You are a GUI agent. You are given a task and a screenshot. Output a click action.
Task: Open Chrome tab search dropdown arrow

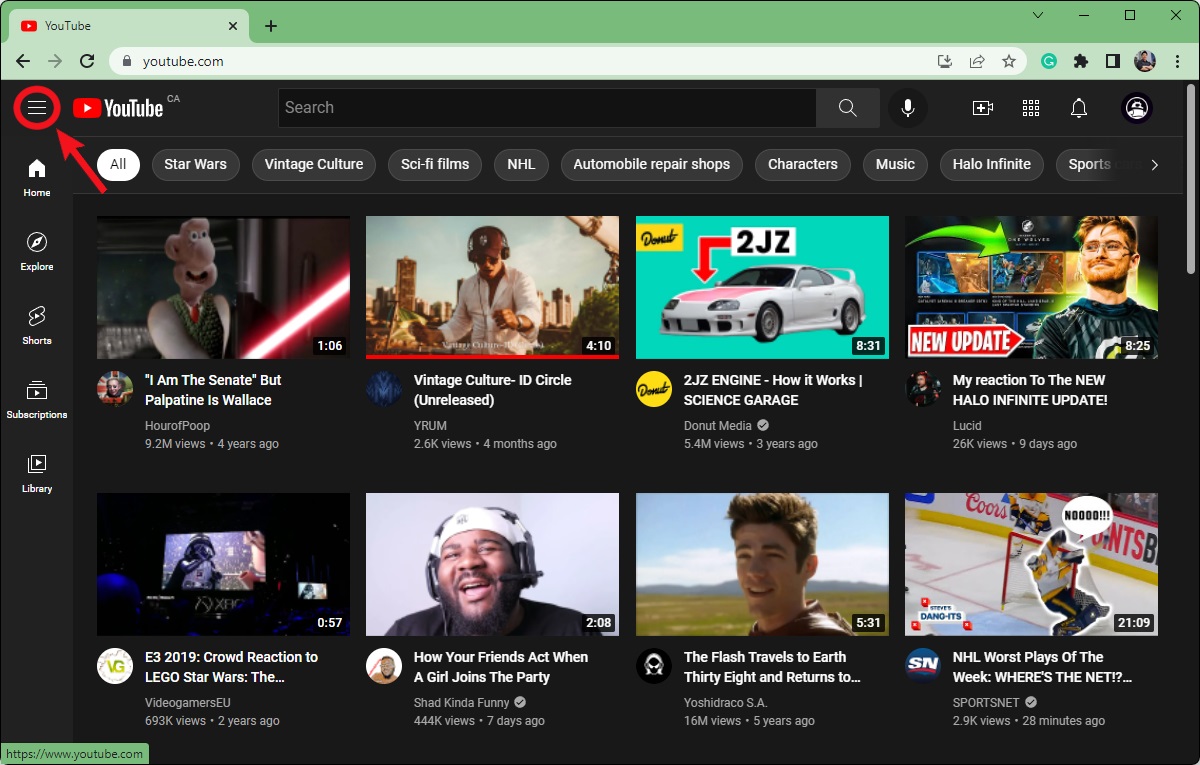[x=1038, y=15]
